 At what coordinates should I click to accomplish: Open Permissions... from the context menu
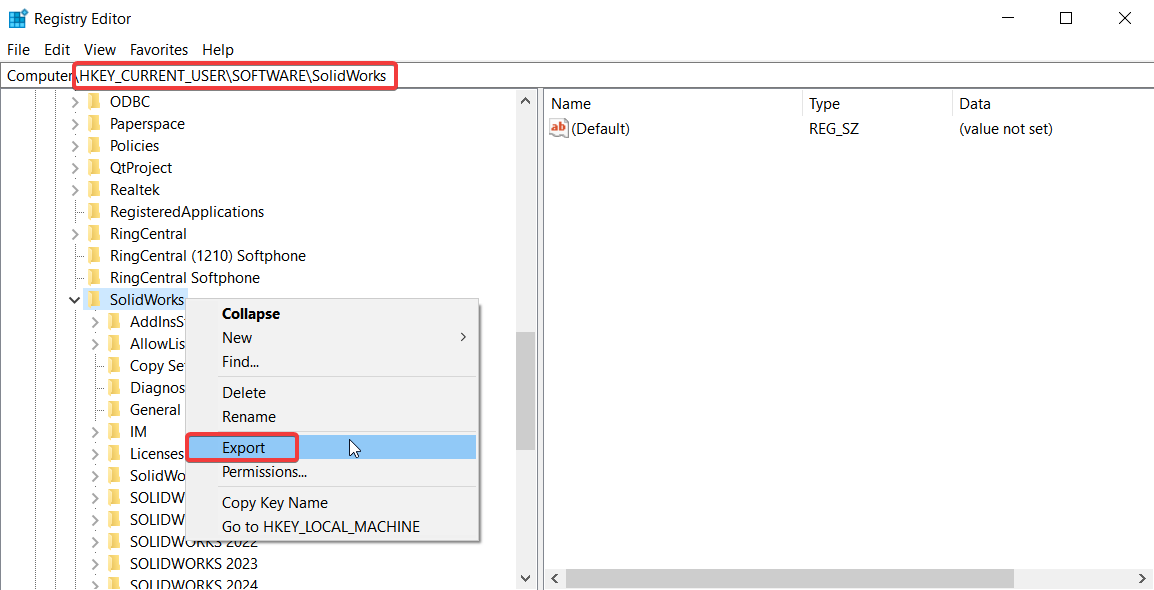tap(332, 472)
